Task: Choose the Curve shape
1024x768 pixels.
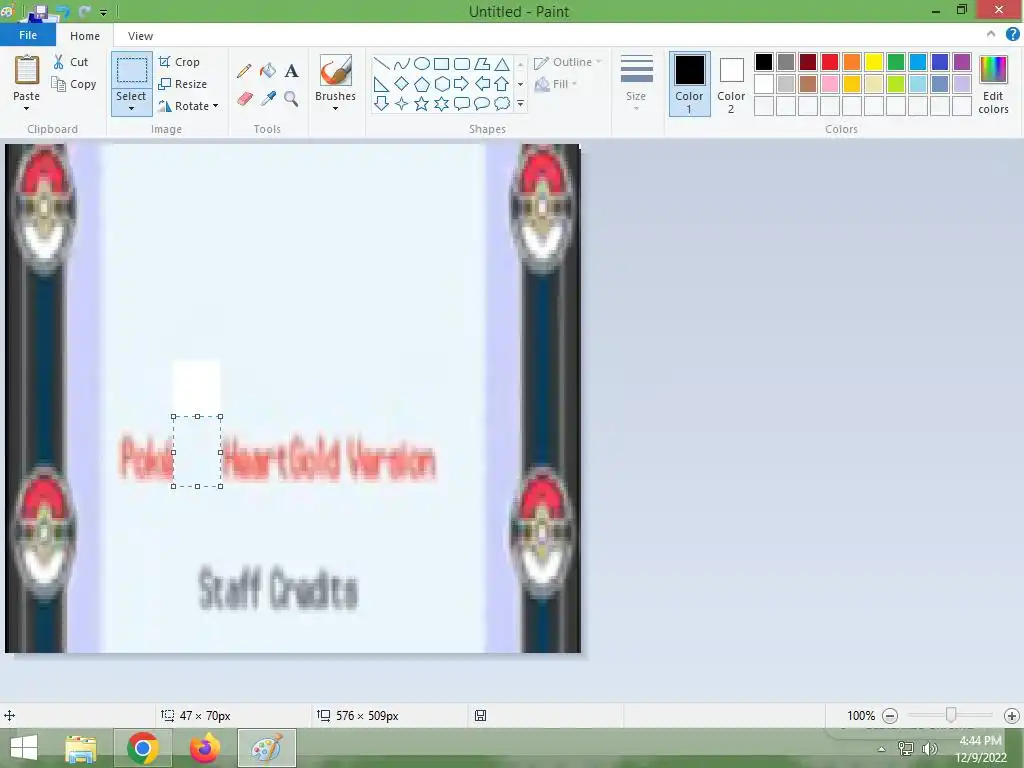Action: pyautogui.click(x=402, y=63)
